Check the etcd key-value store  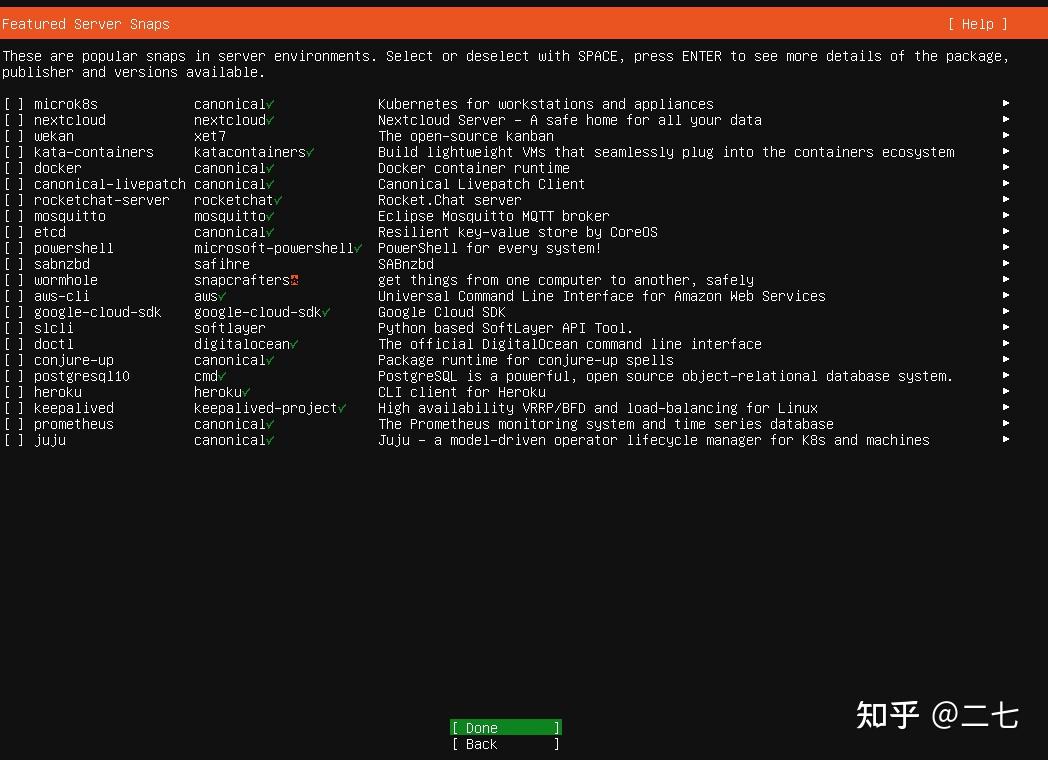coord(14,232)
